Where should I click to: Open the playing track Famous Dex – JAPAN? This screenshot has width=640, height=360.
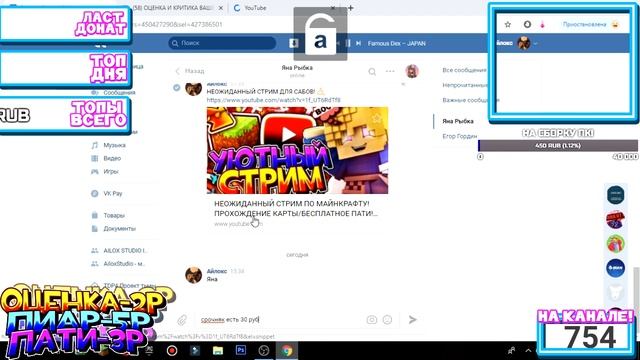point(396,43)
